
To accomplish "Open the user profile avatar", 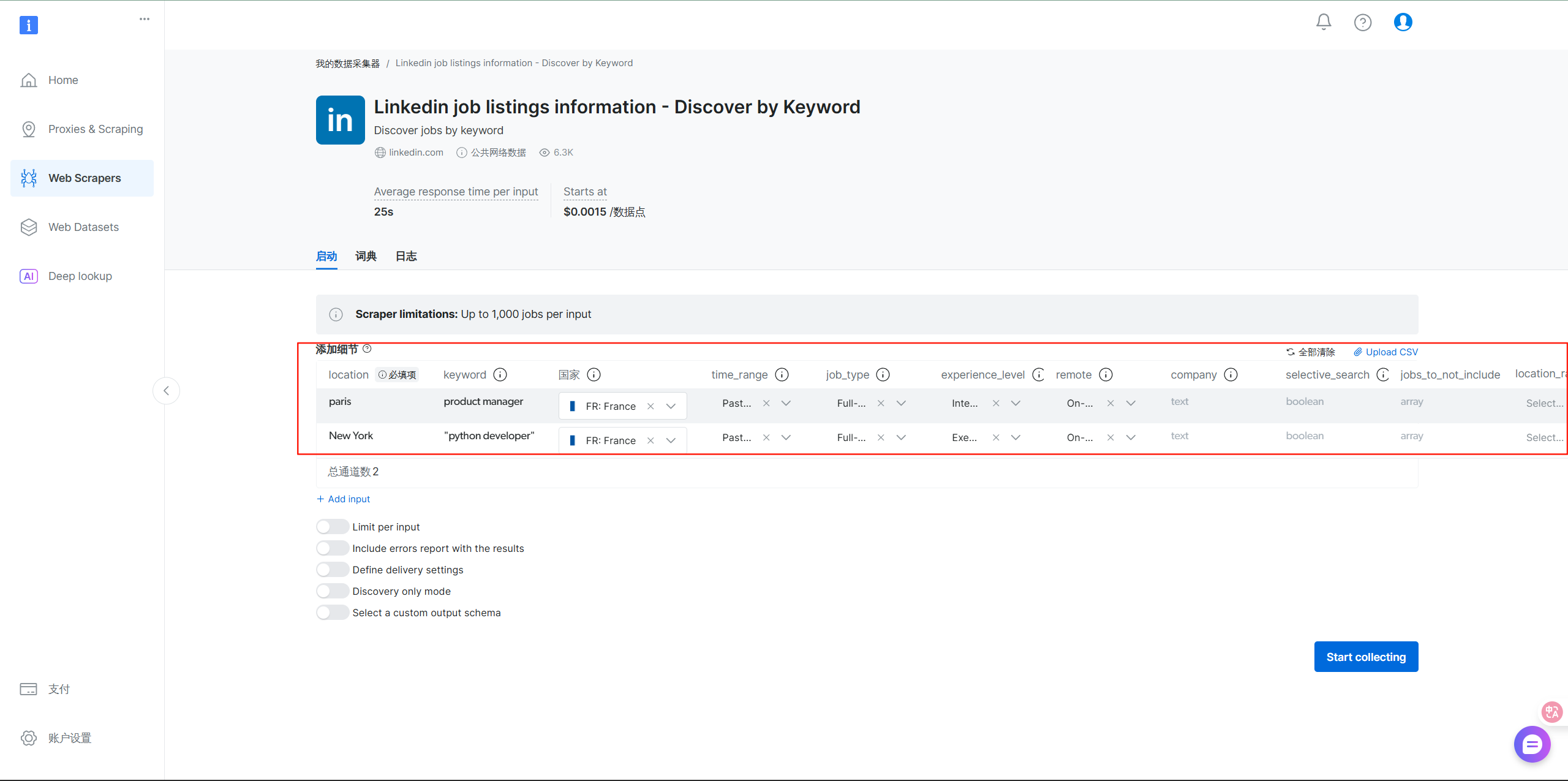I will (x=1403, y=23).
